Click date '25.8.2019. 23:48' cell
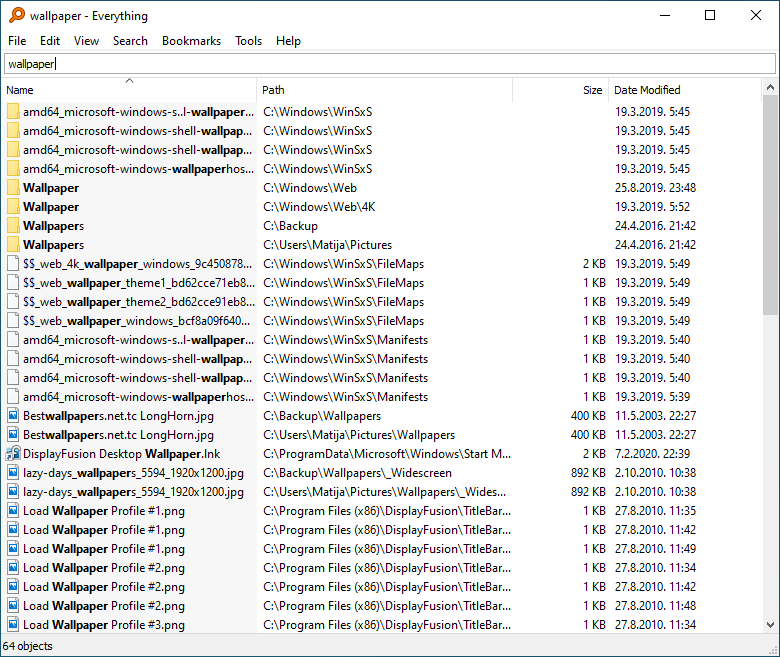Viewport: 780px width, 657px height. coord(655,188)
